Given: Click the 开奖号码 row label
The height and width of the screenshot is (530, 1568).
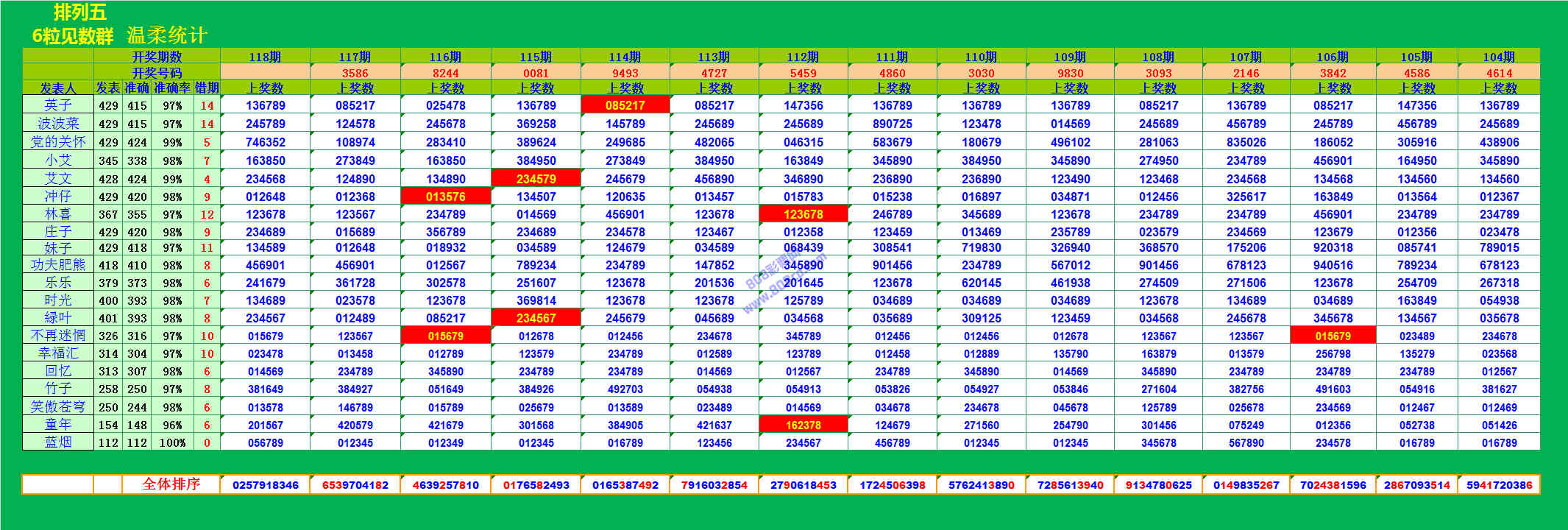Looking at the screenshot, I should tap(157, 73).
